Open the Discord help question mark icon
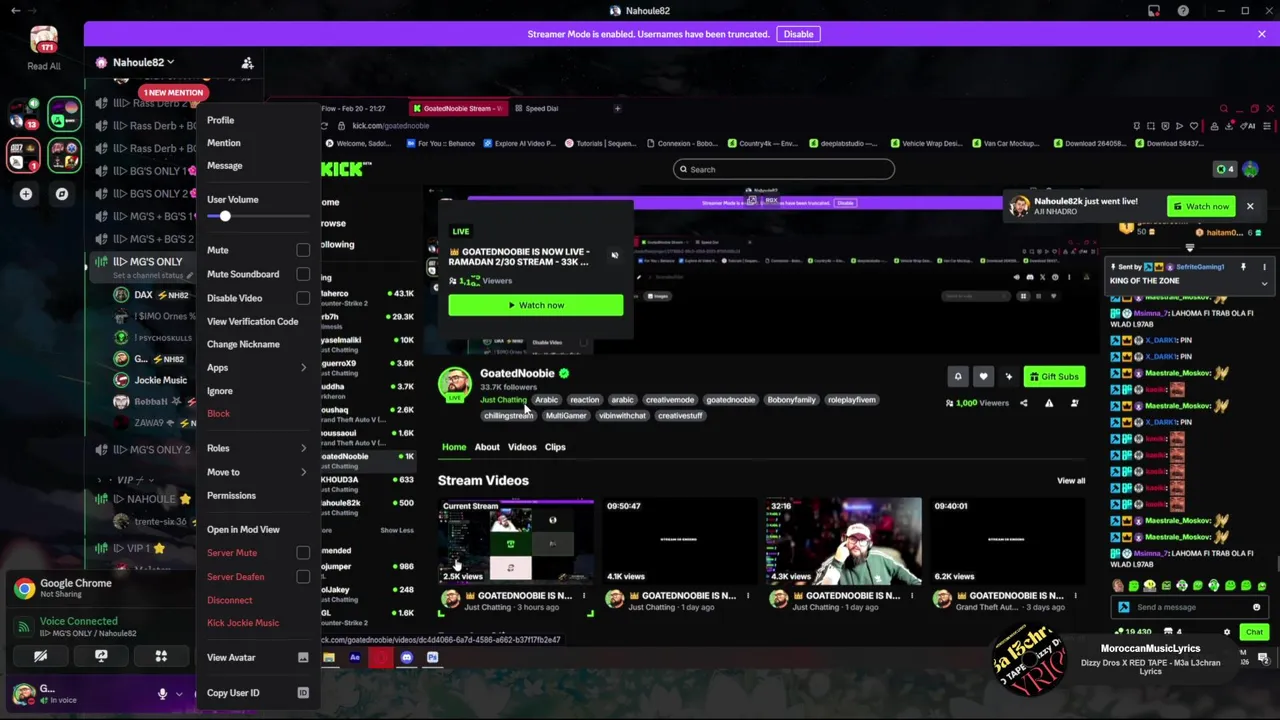The image size is (1280, 720). [x=1183, y=11]
